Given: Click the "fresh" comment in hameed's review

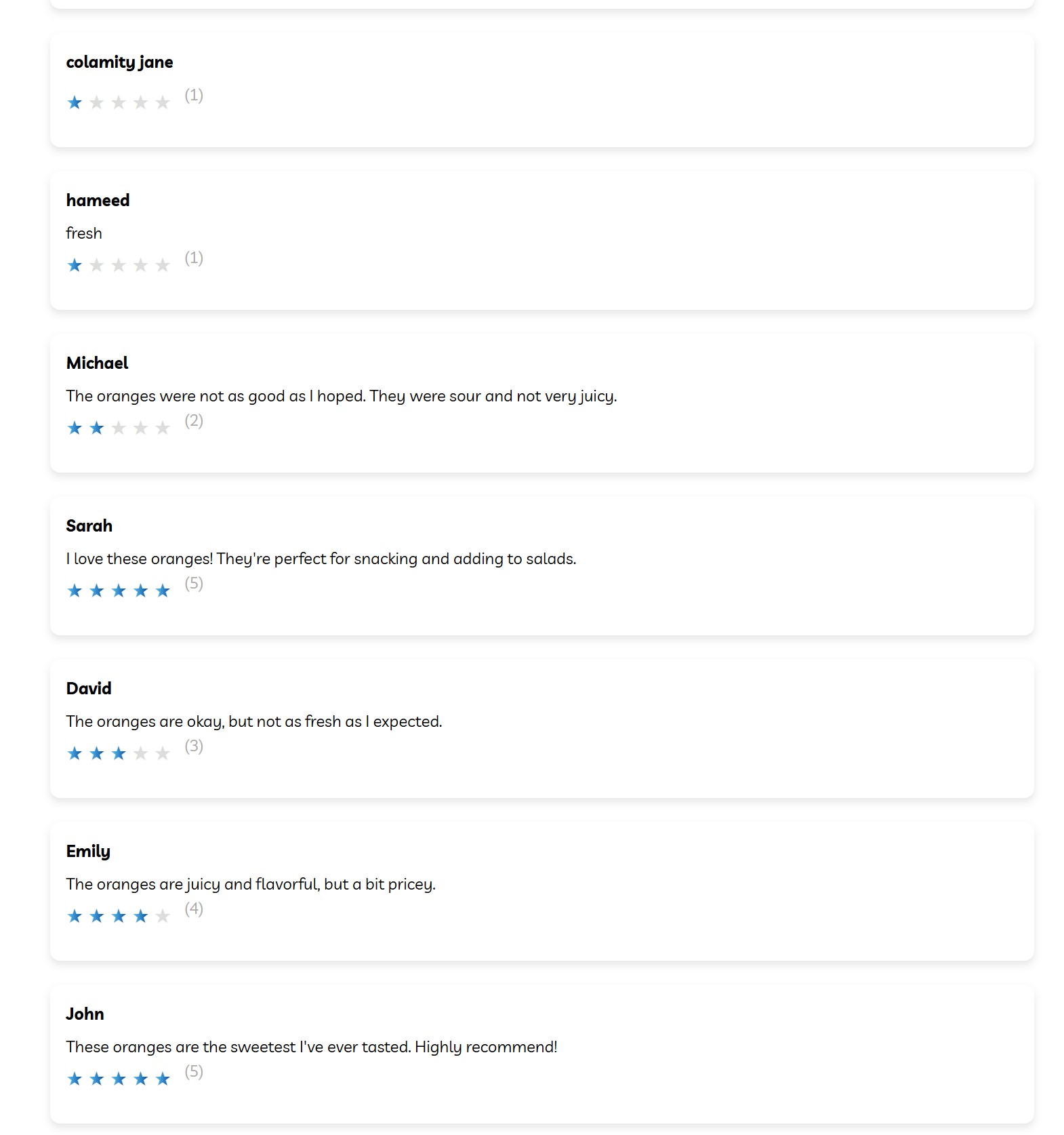Looking at the screenshot, I should click(84, 233).
